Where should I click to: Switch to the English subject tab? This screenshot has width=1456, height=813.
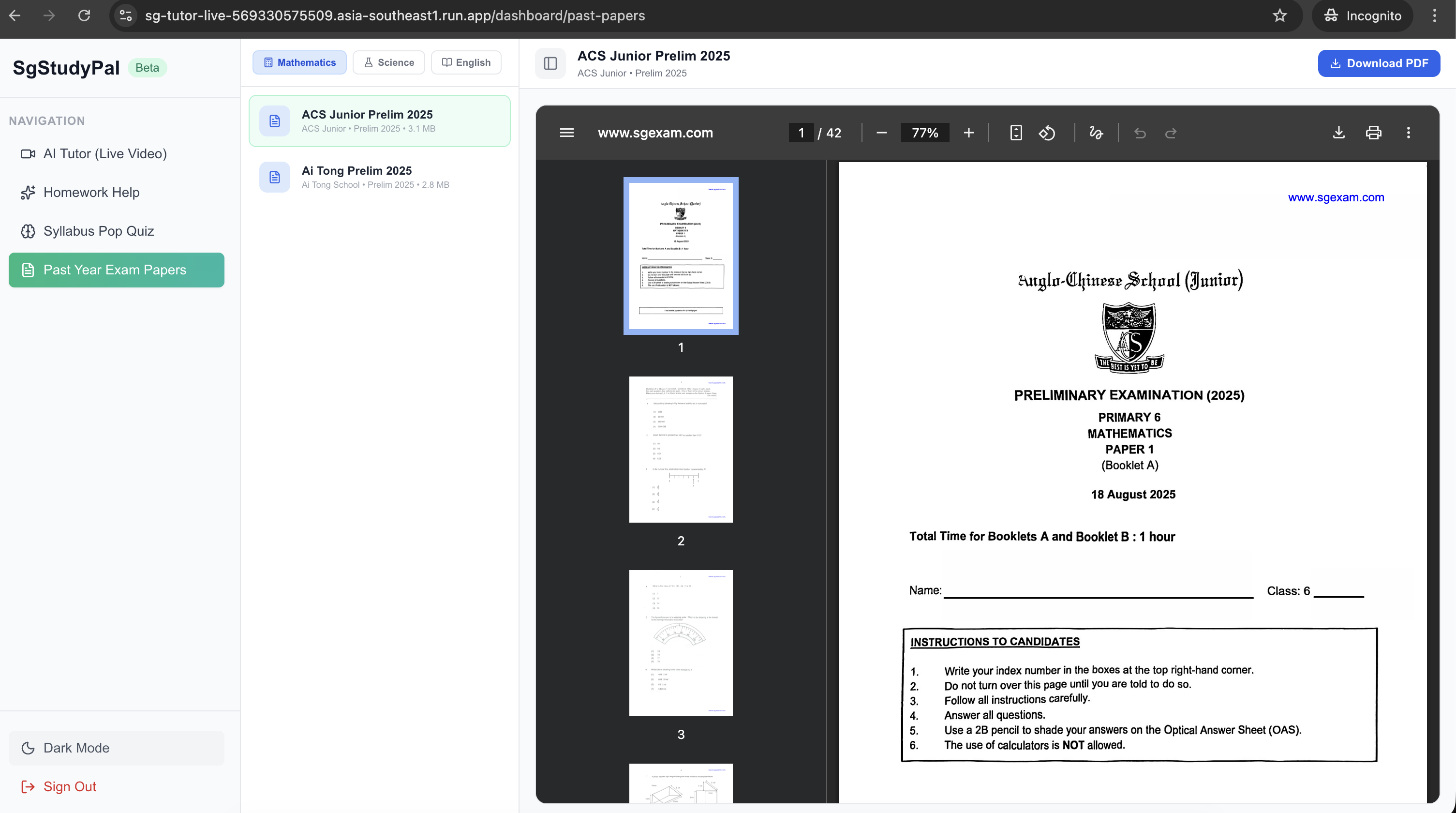coord(466,62)
